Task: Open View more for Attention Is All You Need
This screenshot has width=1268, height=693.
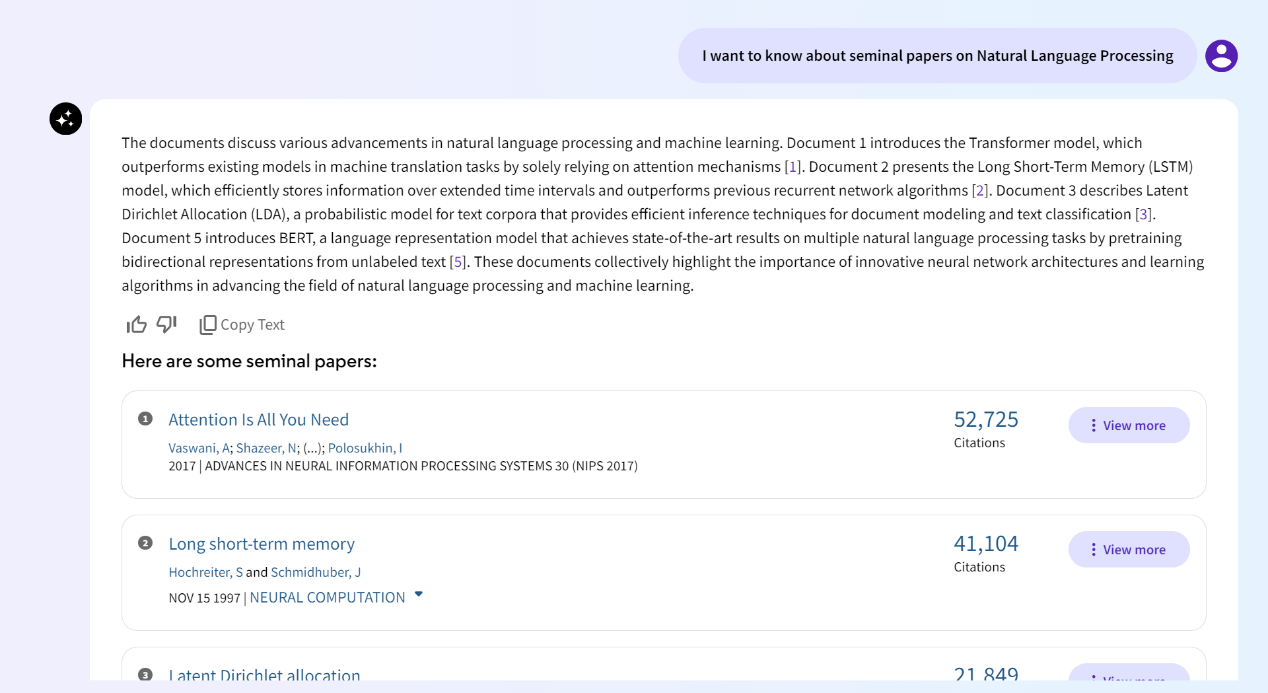Action: (x=1129, y=425)
